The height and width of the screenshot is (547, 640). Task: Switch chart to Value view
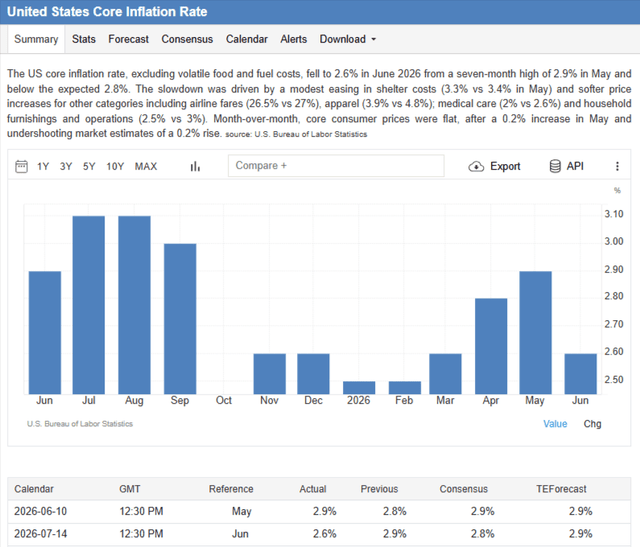pos(555,424)
